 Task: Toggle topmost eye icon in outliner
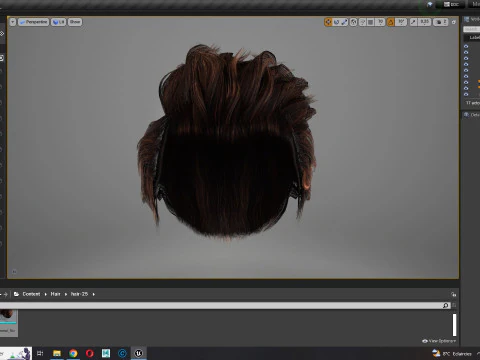coord(466,46)
